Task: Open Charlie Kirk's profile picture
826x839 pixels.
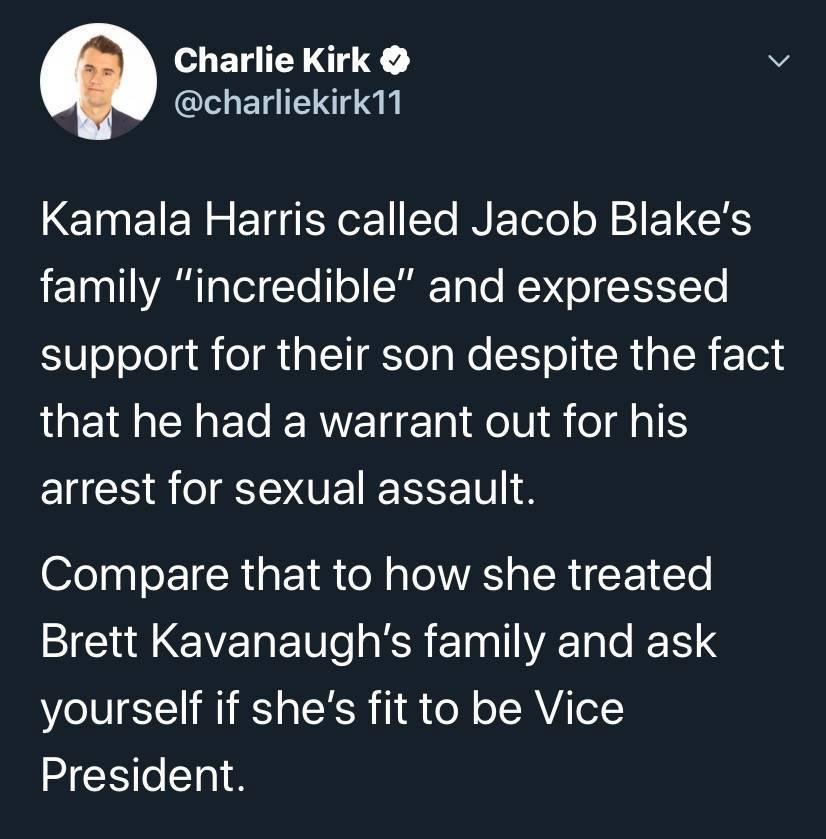Action: (98, 81)
